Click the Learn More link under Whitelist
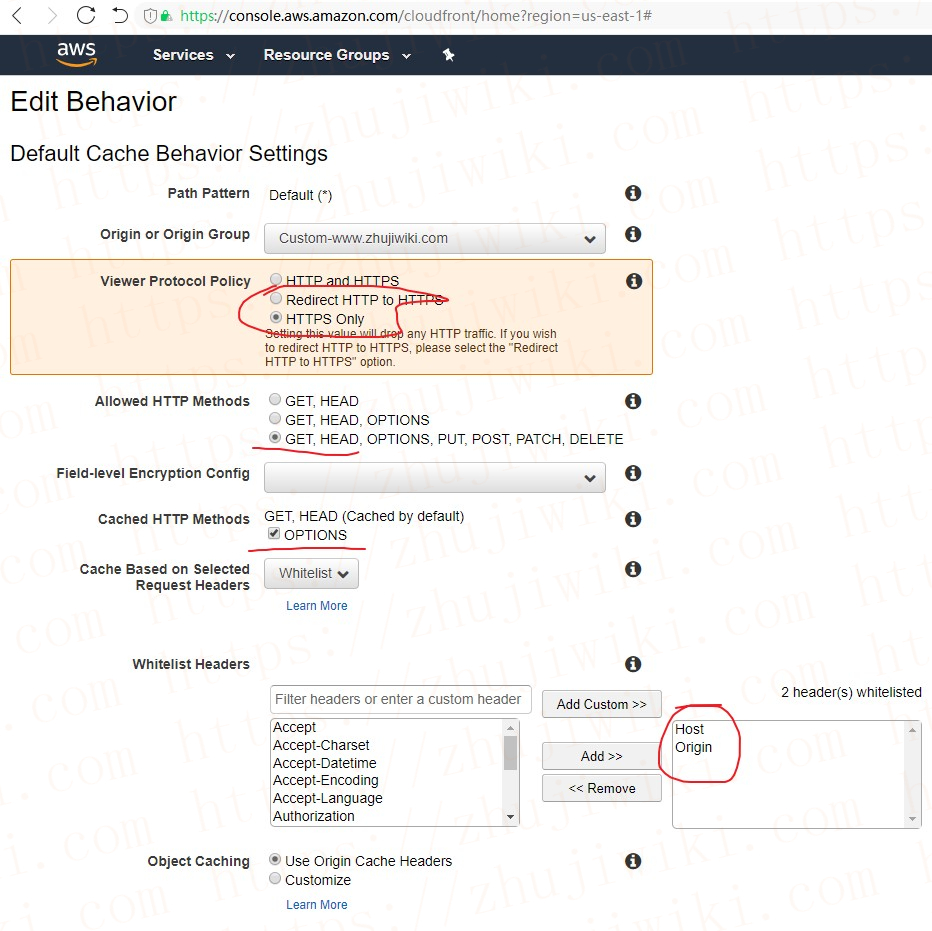The width and height of the screenshot is (932, 931). tap(316, 605)
